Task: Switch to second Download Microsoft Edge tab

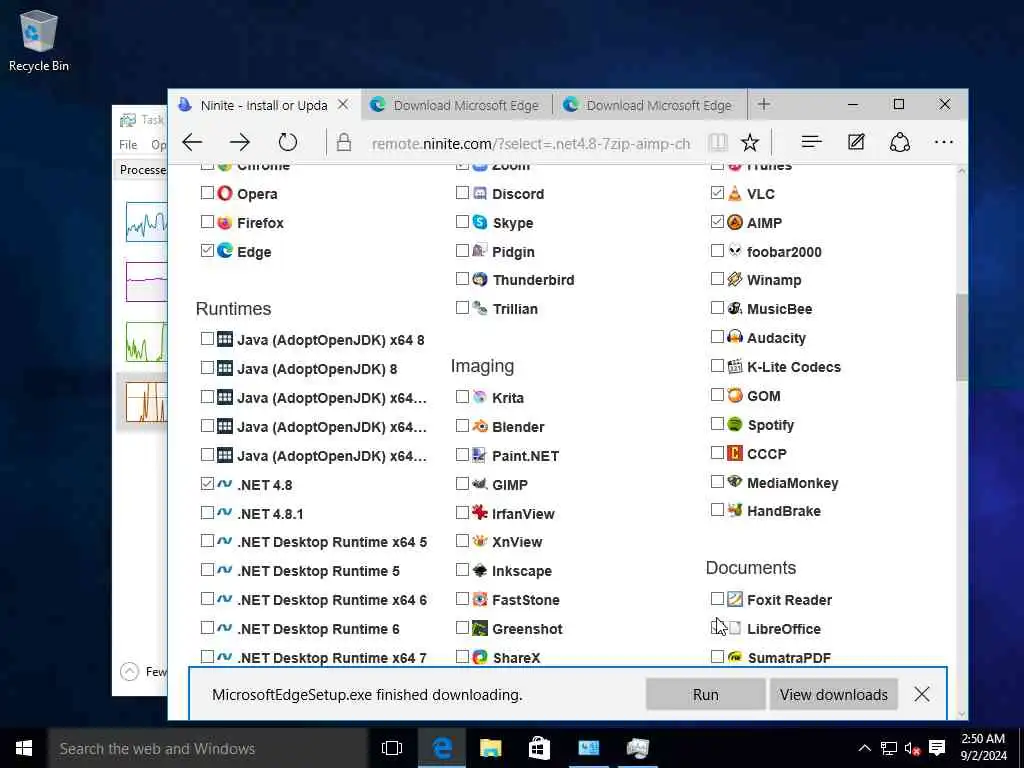Action: 650,105
